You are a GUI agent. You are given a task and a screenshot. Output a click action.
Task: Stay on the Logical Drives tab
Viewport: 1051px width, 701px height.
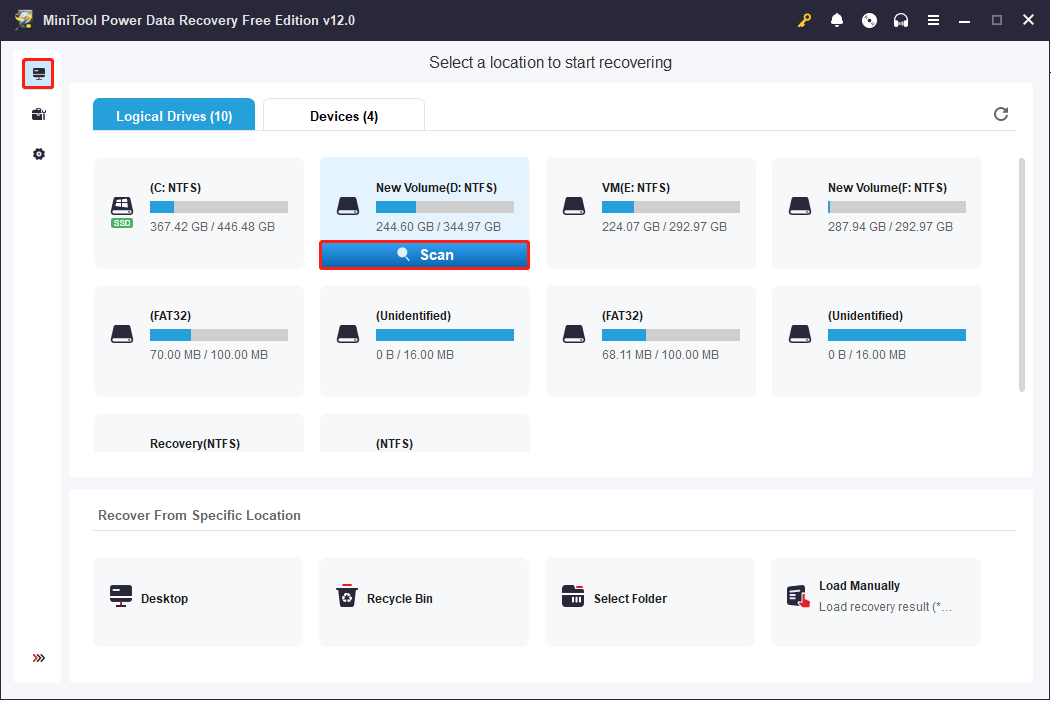click(173, 114)
